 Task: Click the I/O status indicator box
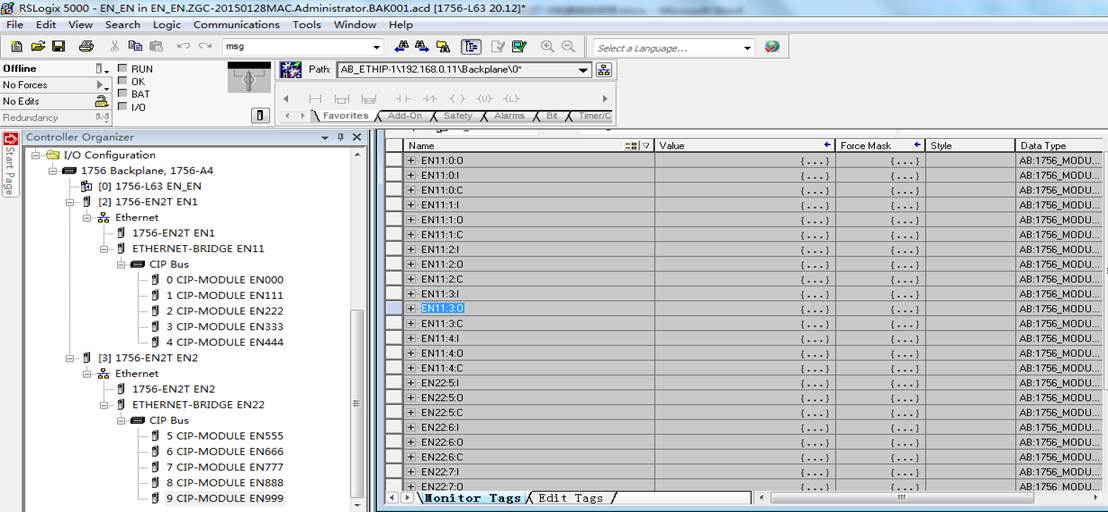(x=123, y=107)
